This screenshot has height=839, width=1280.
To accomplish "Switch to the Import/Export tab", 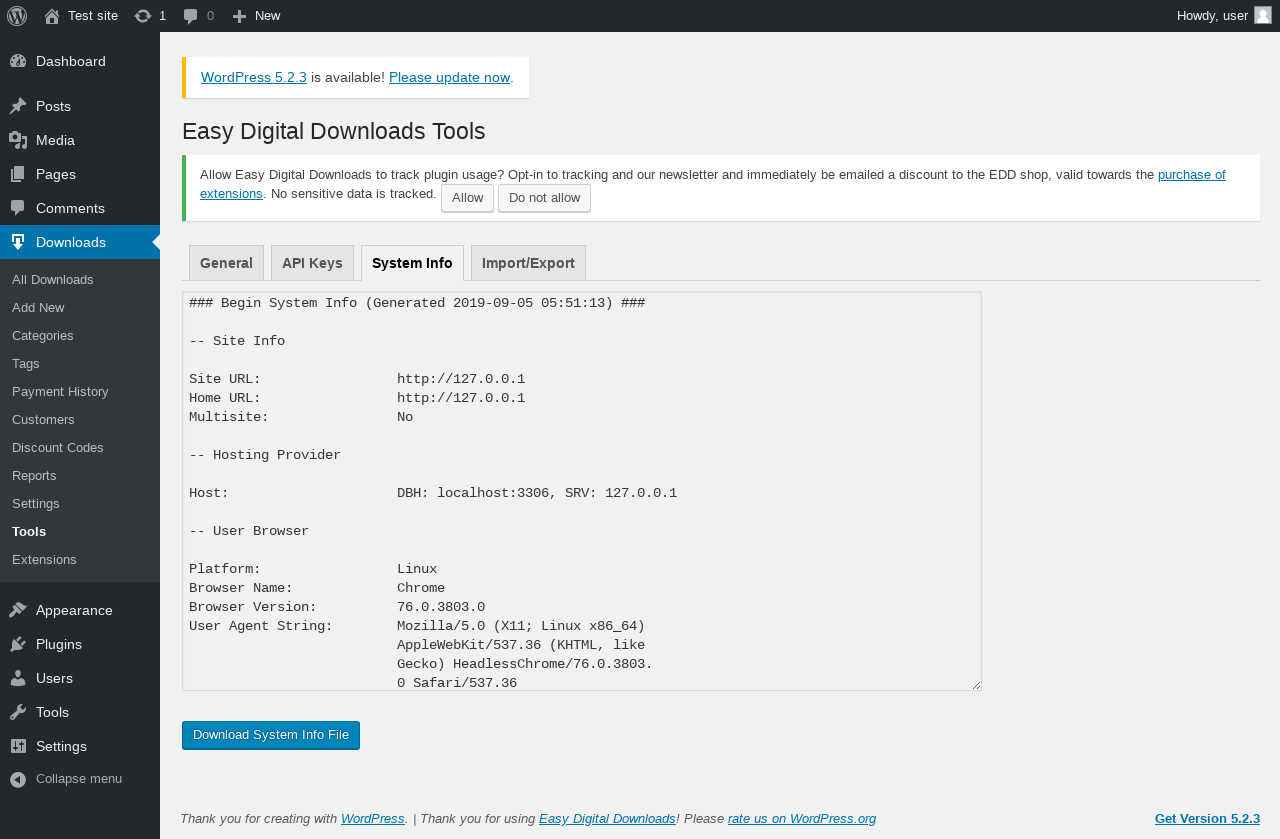I will point(528,263).
